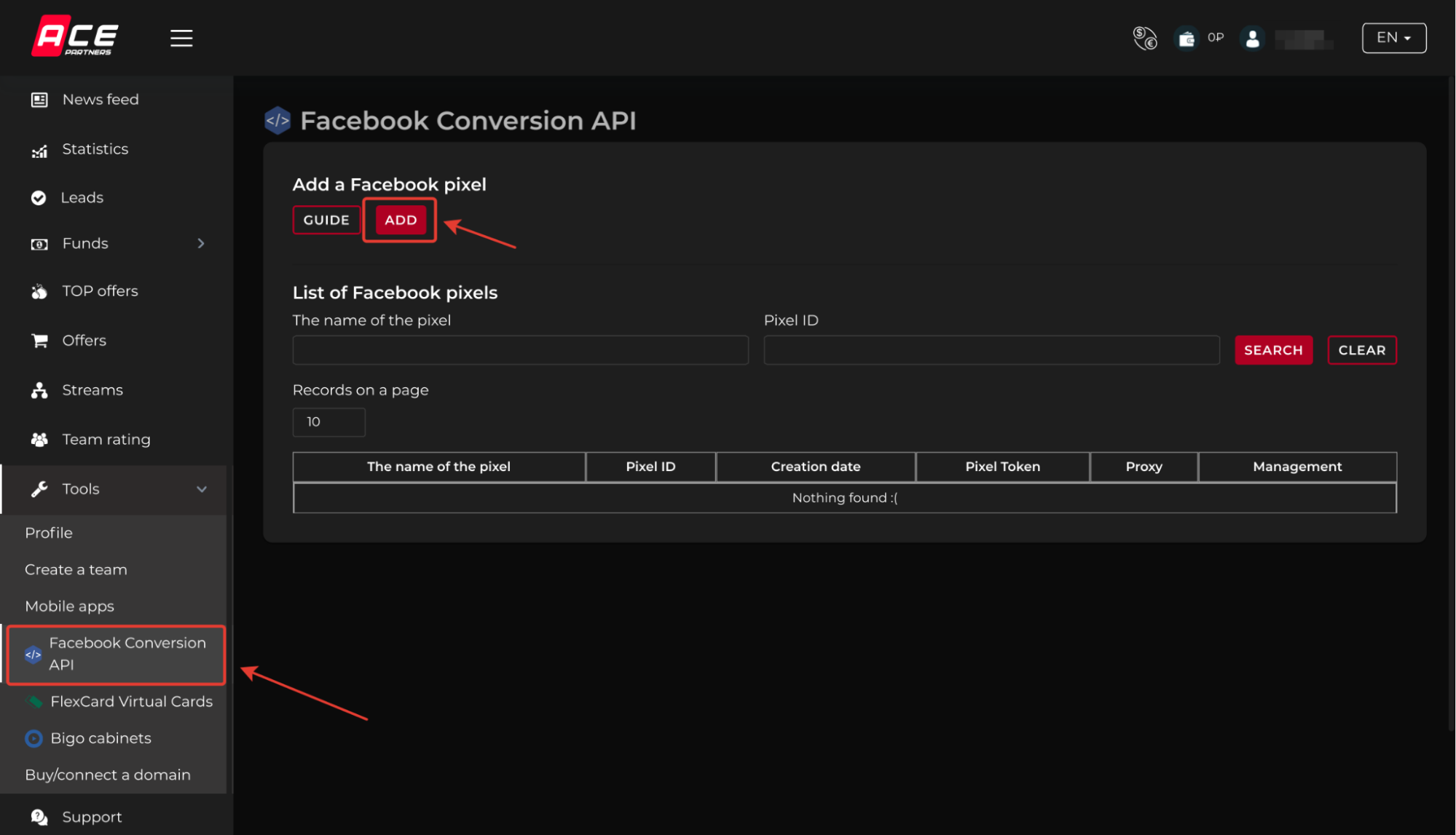This screenshot has width=1456, height=835.
Task: Open Mobile apps submenu item
Action: (70, 606)
